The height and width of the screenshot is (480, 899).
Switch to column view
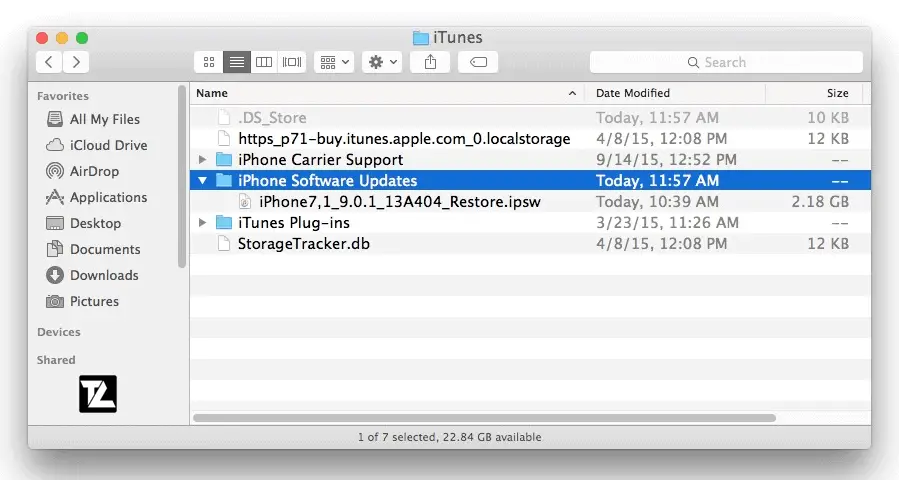pos(264,62)
